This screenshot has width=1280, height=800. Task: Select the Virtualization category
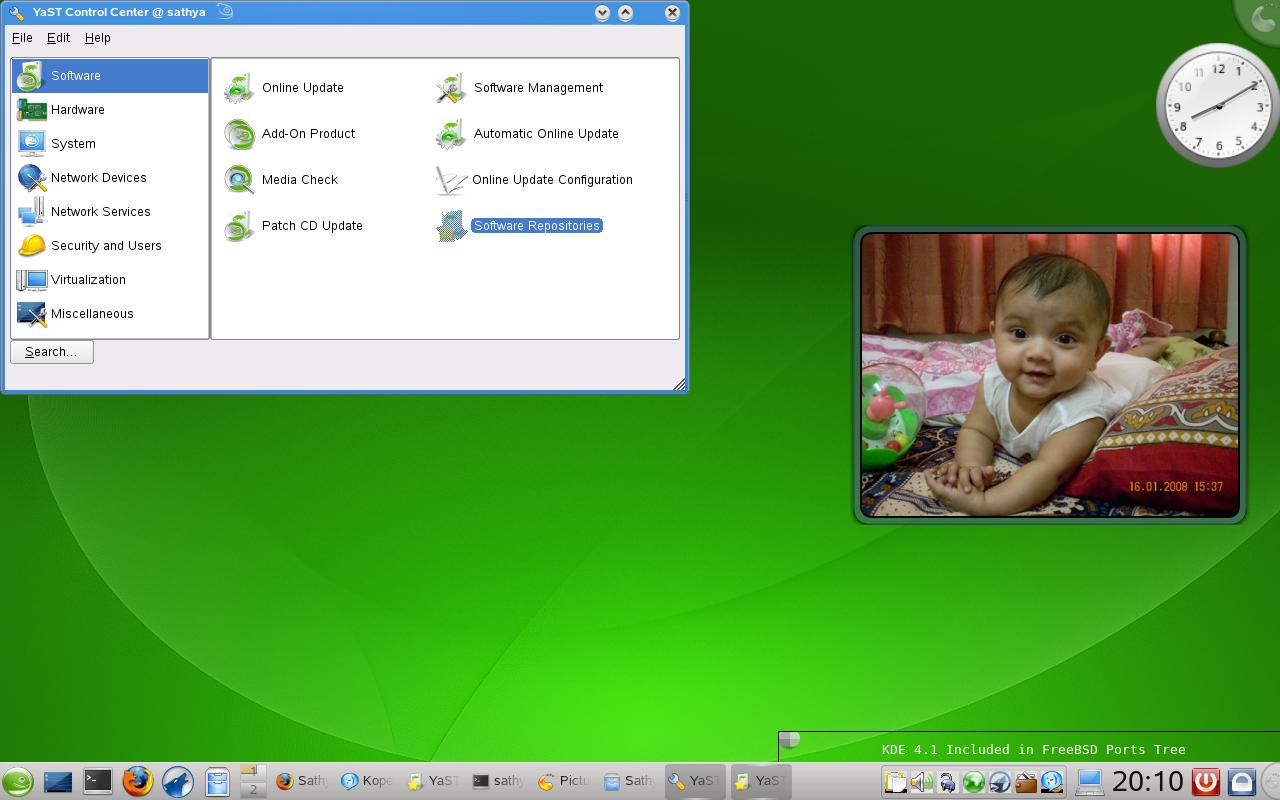110,280
